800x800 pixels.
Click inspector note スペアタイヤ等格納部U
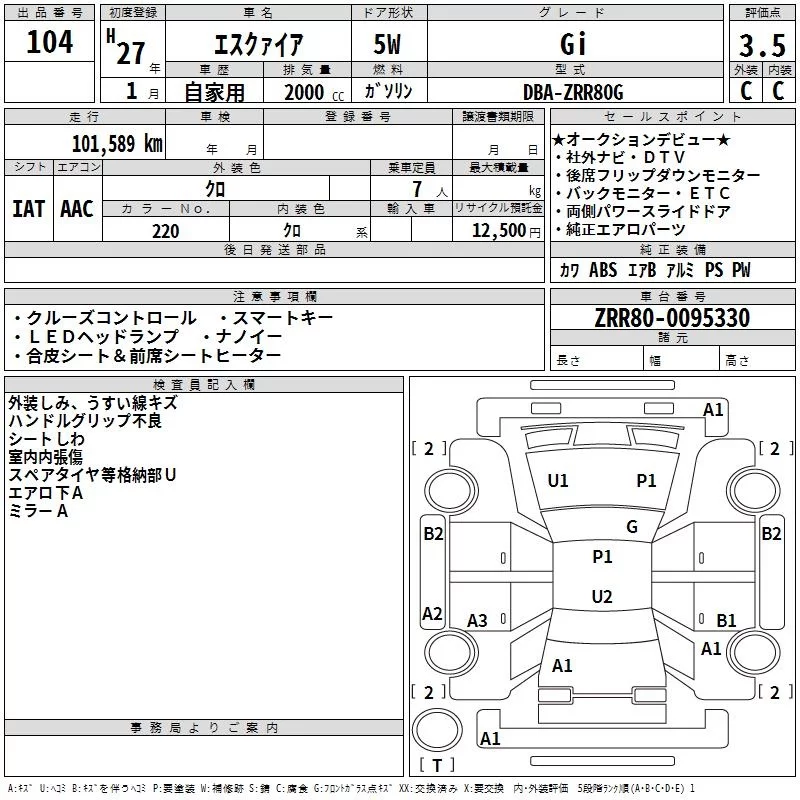tap(92, 474)
